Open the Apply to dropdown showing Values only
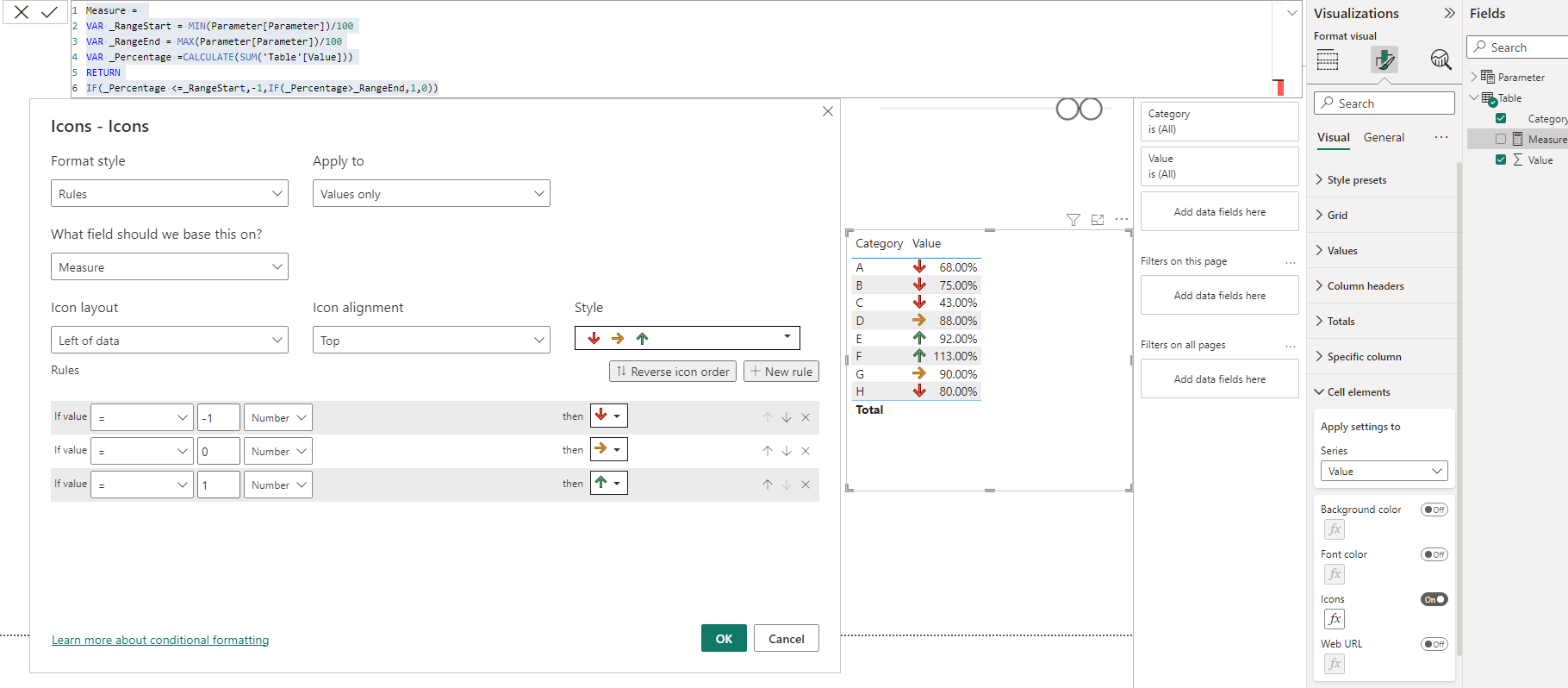Image resolution: width=1568 pixels, height=688 pixels. tap(432, 194)
